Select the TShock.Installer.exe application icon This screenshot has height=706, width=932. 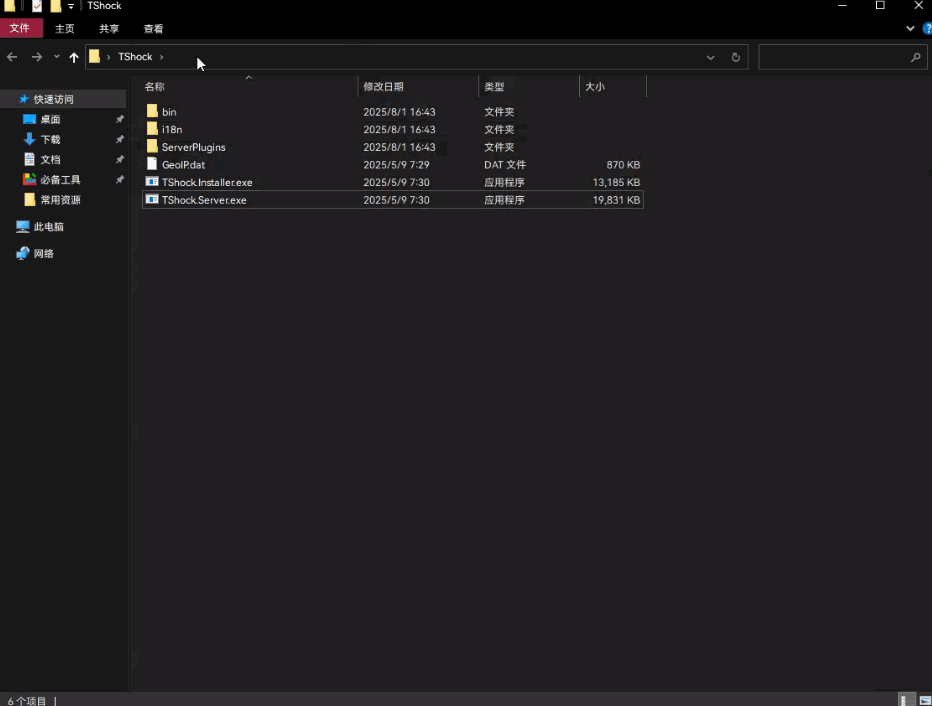click(152, 182)
